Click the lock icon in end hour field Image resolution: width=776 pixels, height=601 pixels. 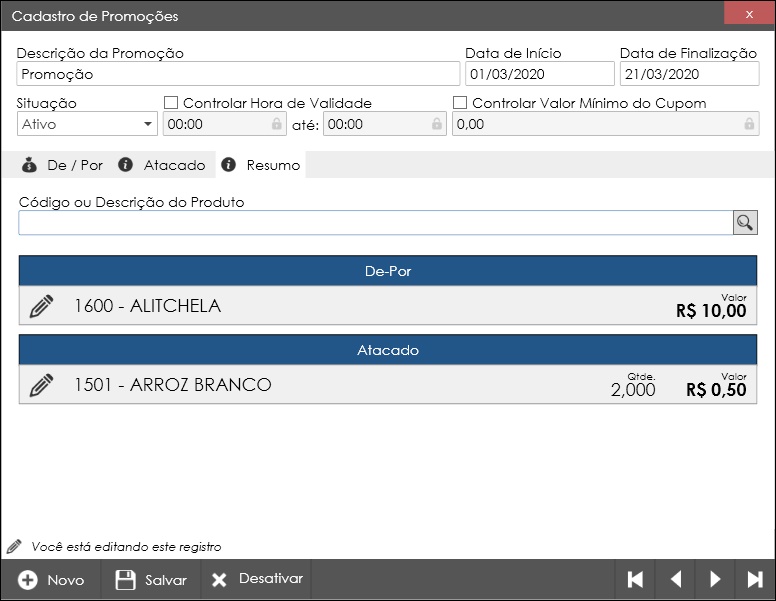click(x=436, y=123)
